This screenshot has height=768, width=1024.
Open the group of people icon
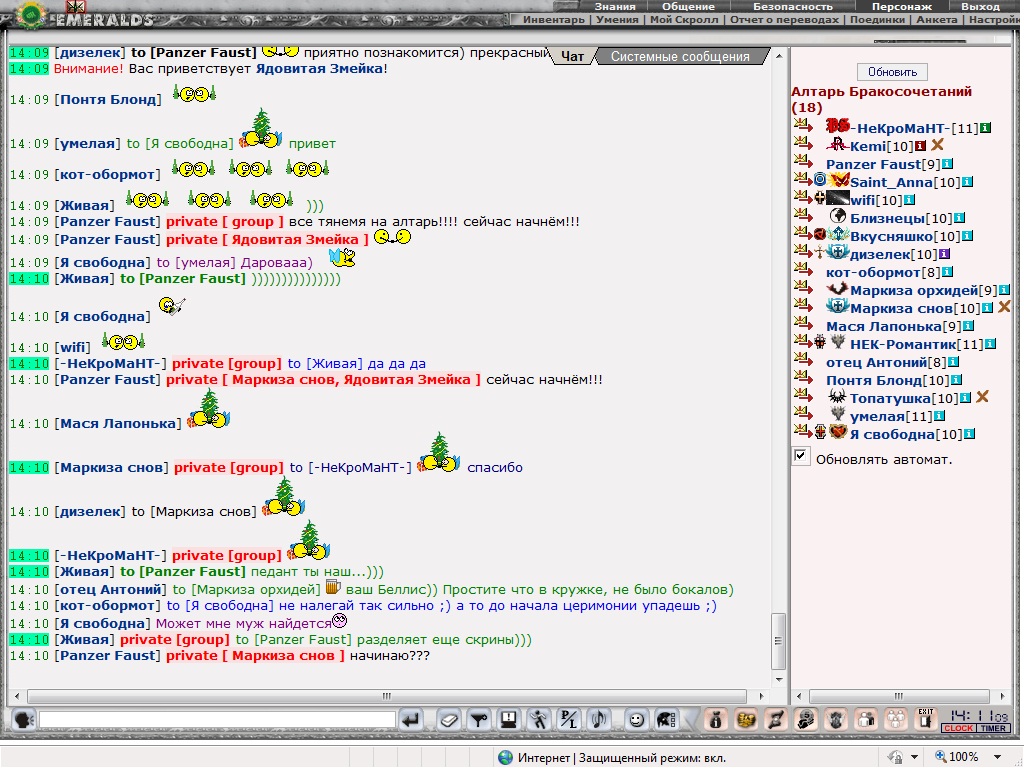tap(896, 720)
